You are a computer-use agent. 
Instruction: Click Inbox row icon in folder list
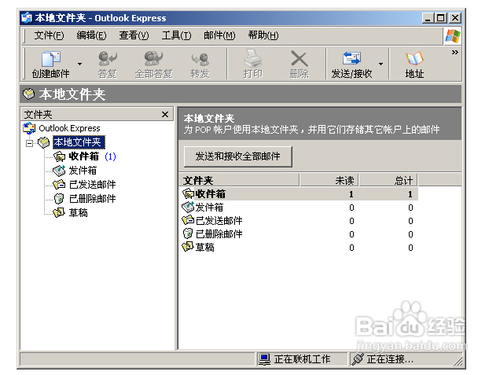[188, 193]
